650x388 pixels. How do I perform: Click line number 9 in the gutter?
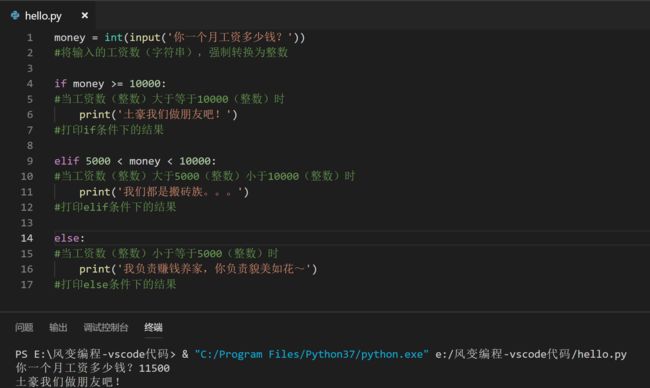pyautogui.click(x=30, y=161)
